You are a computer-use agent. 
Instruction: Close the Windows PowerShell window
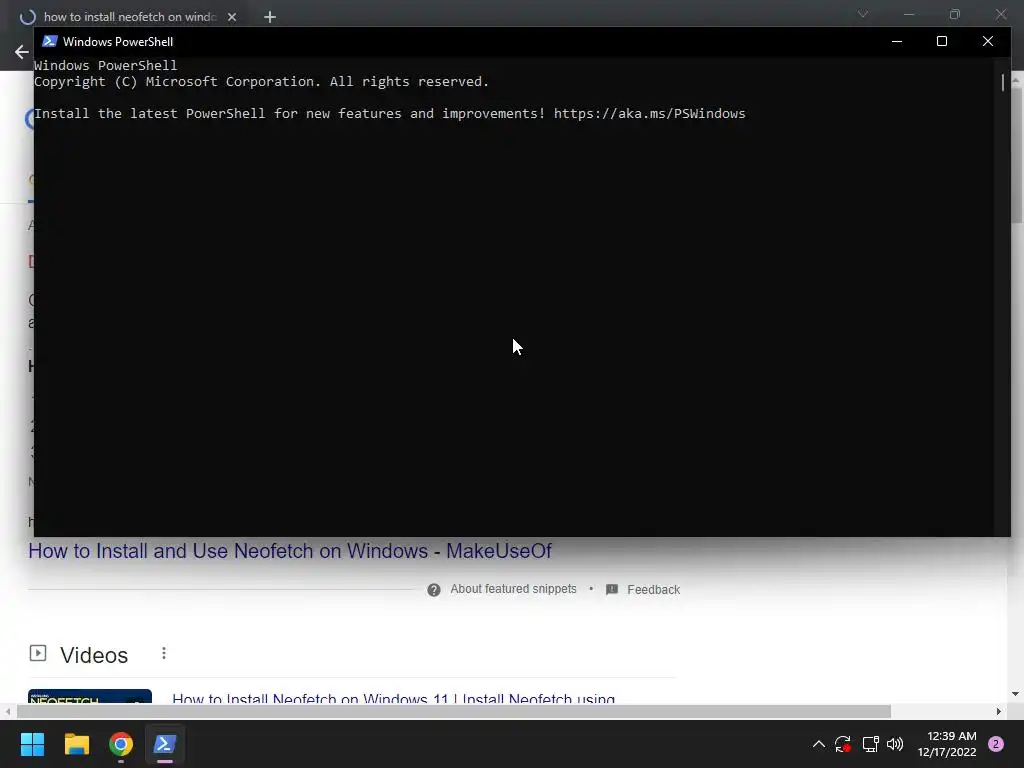tap(987, 41)
